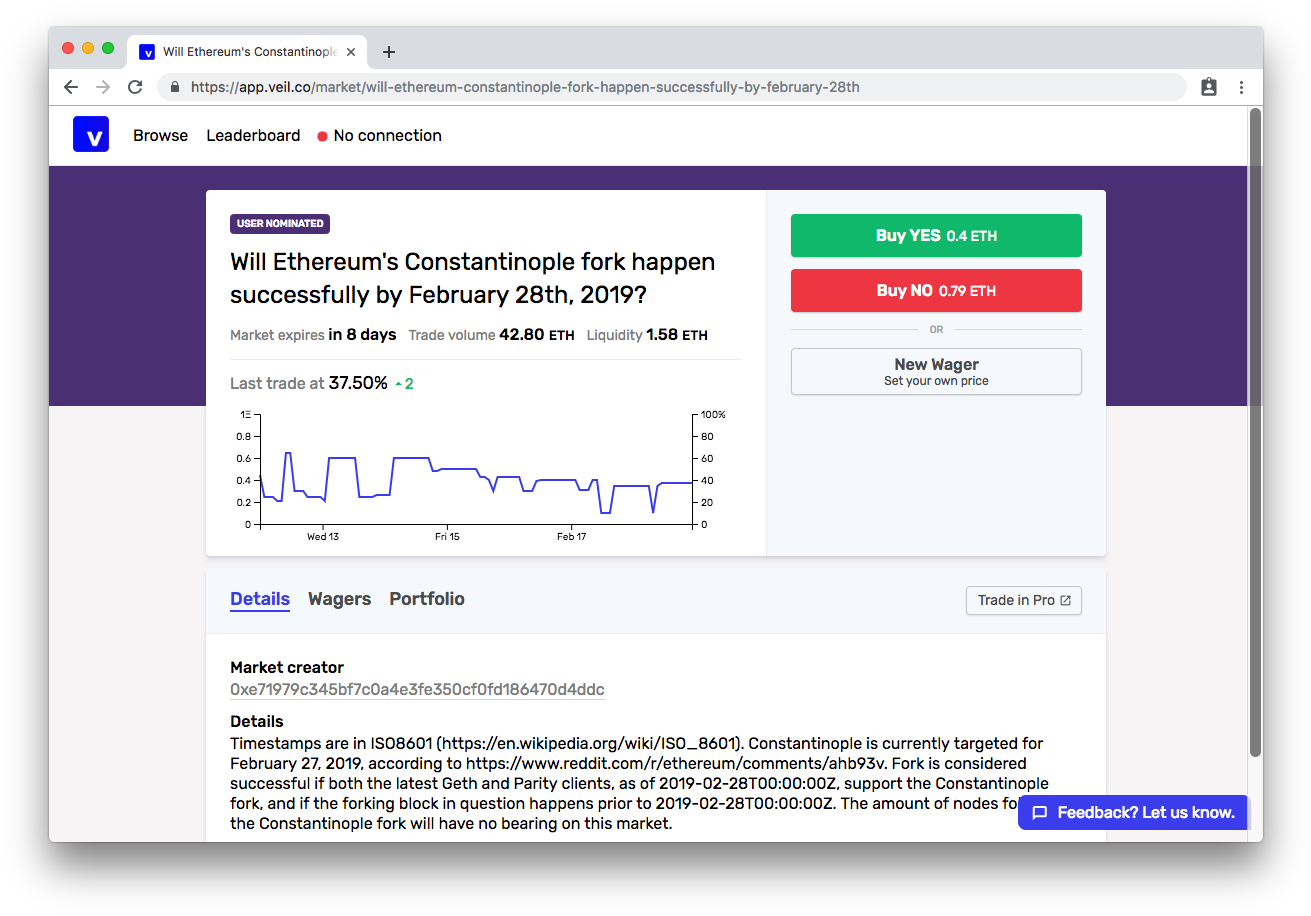Select the Will Ethereum's Constantinople browser tab
This screenshot has width=1311, height=916.
(x=248, y=52)
